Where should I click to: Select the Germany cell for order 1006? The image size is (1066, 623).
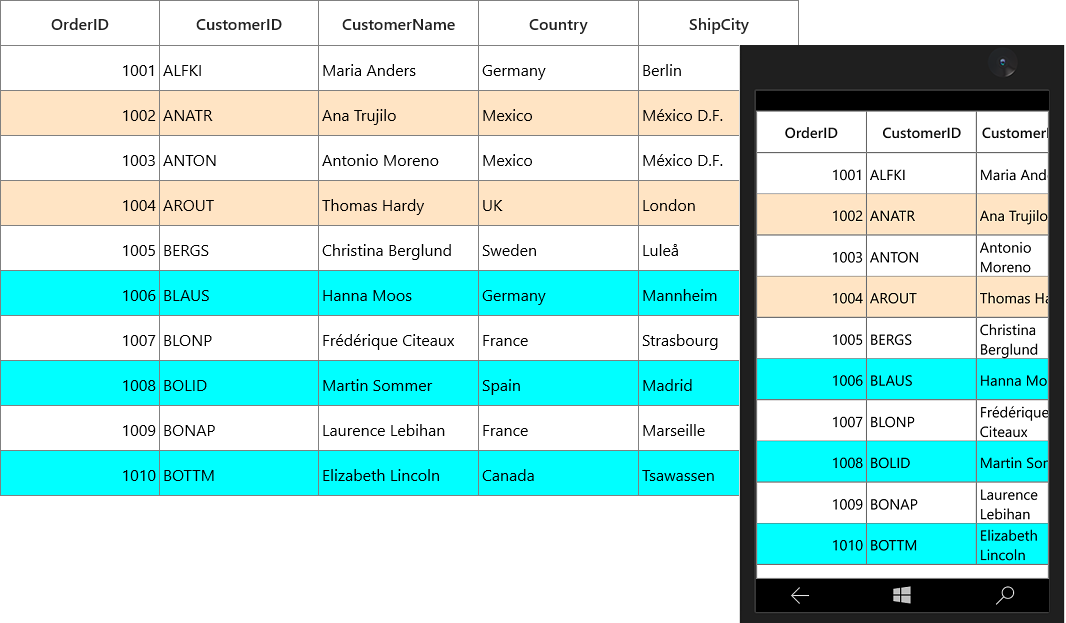[558, 294]
